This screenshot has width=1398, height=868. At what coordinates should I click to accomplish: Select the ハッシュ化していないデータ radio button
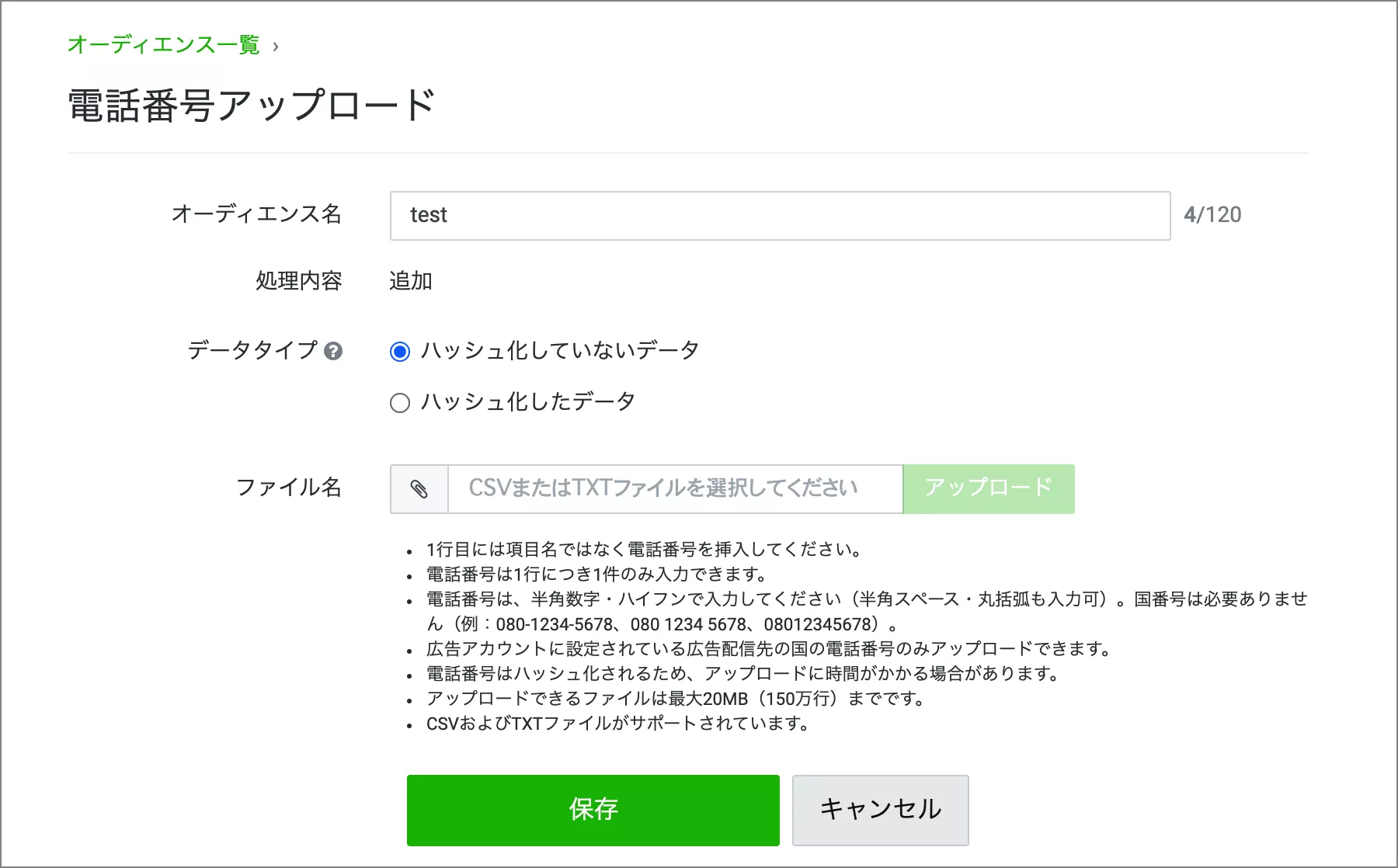click(400, 352)
